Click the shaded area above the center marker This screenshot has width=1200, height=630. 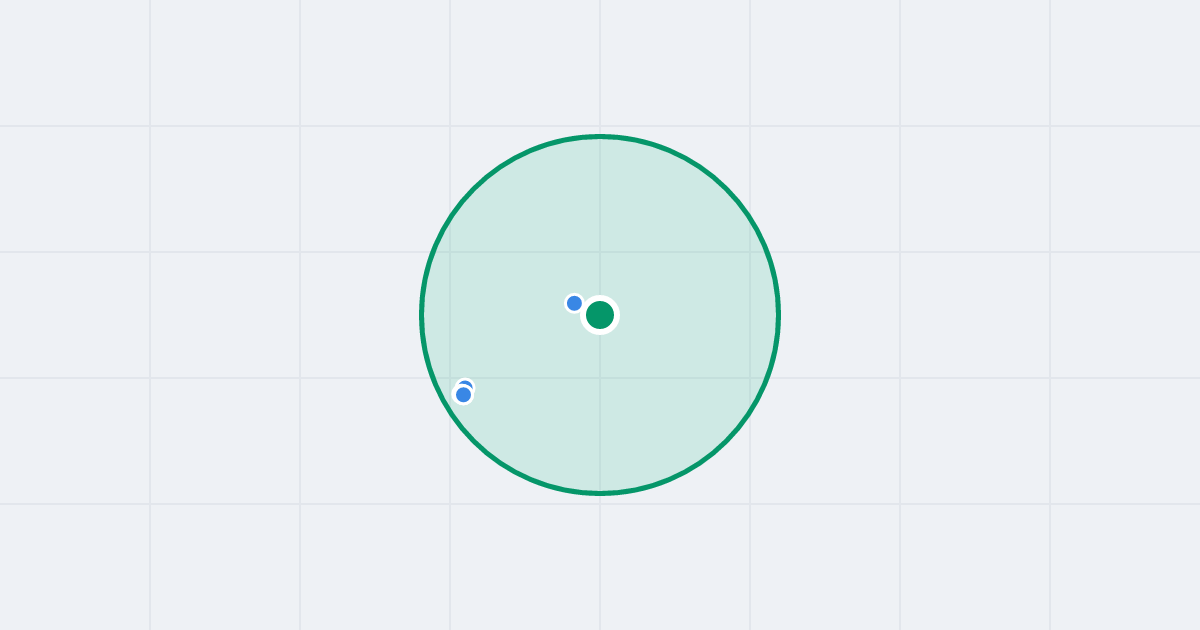[x=600, y=220]
